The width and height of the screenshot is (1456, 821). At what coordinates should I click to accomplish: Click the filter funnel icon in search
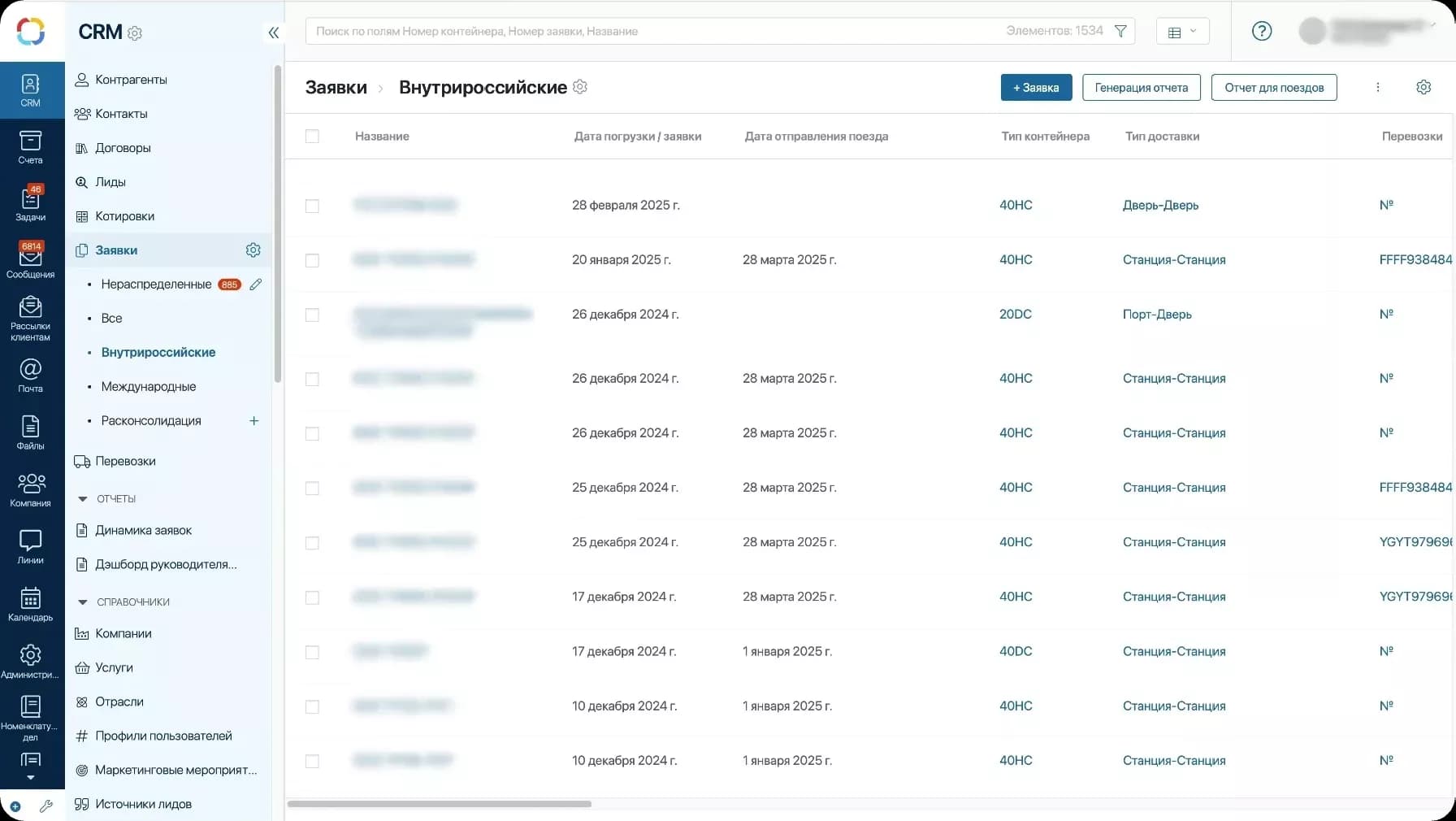click(x=1120, y=31)
